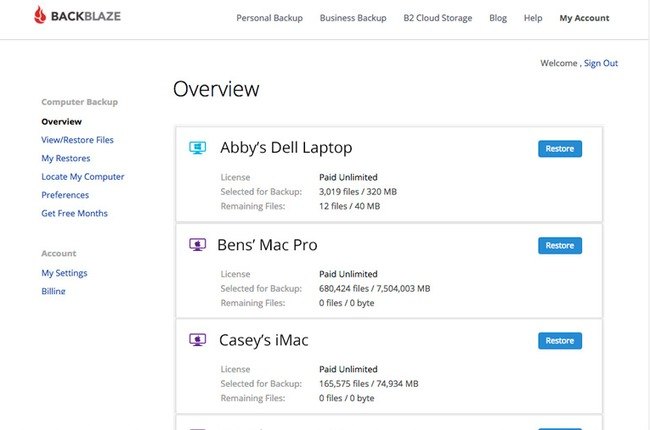Go to B2 Cloud Storage
The height and width of the screenshot is (430, 650).
tap(438, 18)
